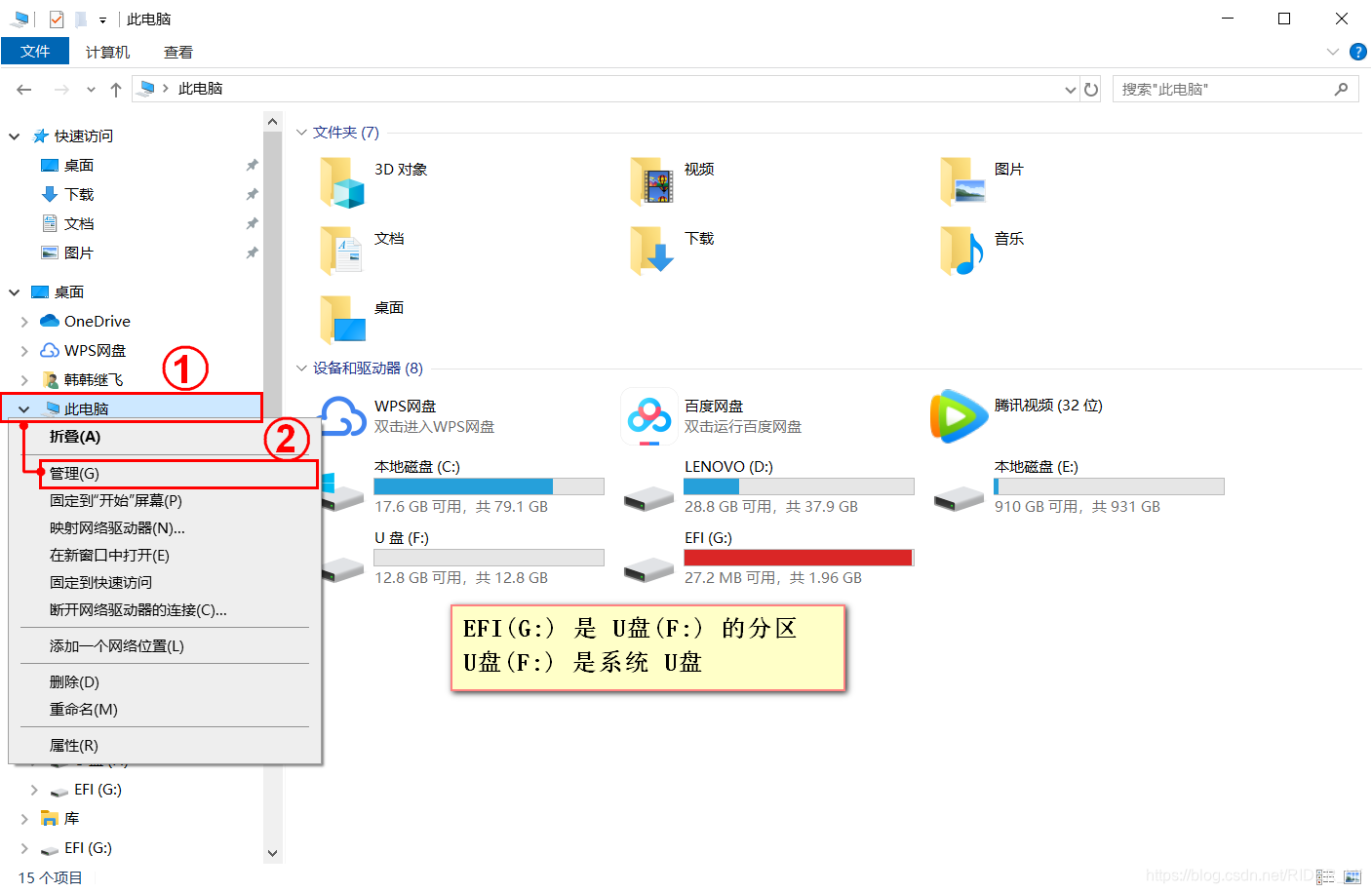
Task: Select WPS网盘 in the navigation tree
Action: [83, 351]
